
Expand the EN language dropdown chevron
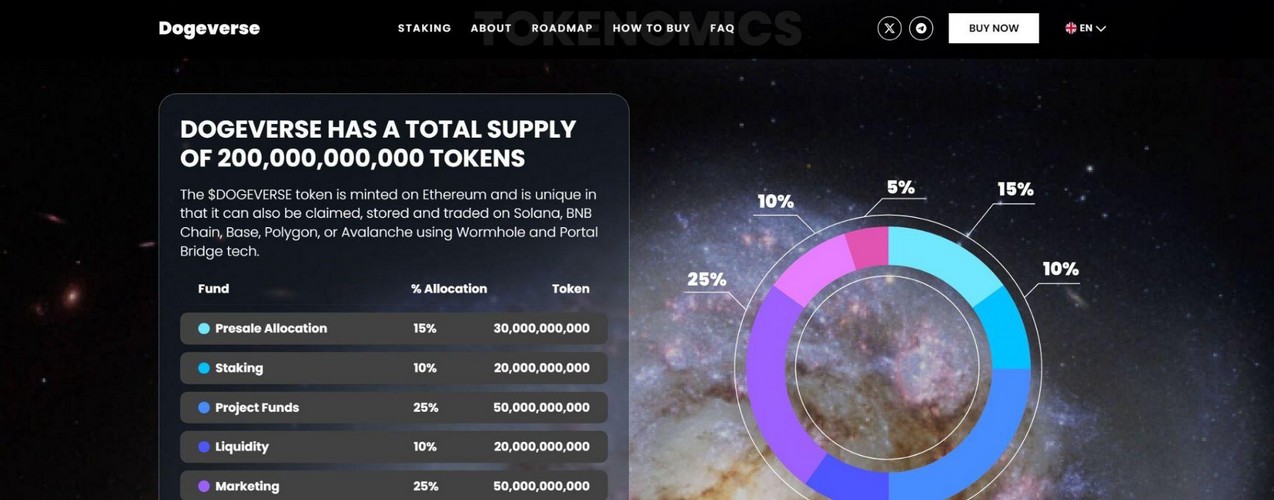(x=1101, y=29)
